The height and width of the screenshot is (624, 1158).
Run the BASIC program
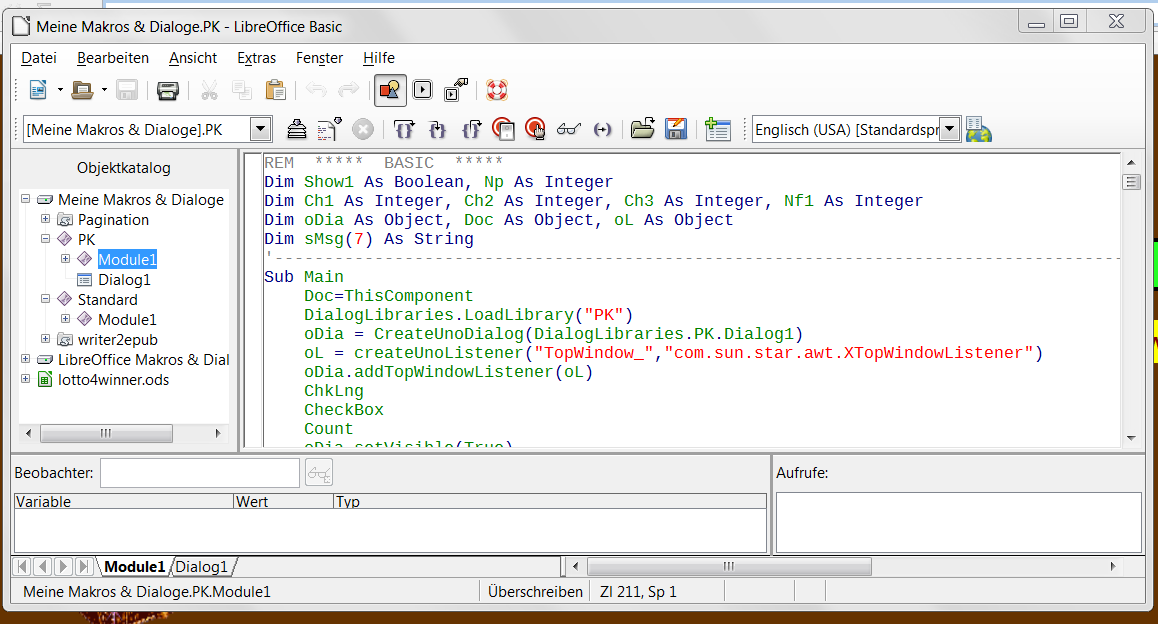click(330, 129)
